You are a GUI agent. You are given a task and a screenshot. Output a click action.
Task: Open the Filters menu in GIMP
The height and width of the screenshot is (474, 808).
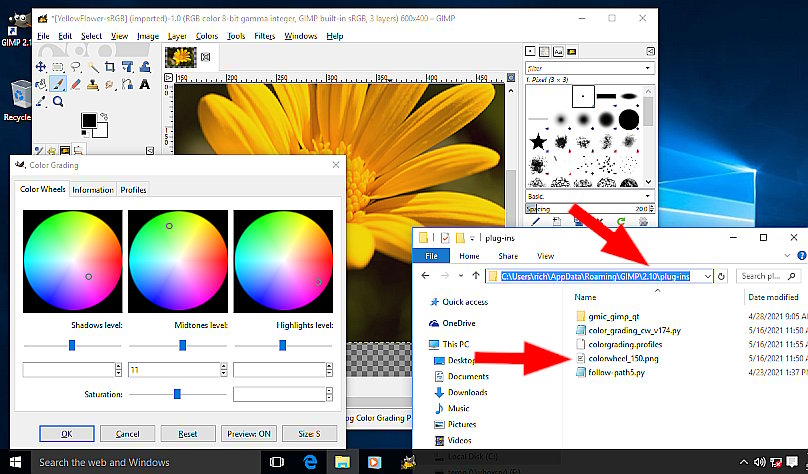(264, 36)
